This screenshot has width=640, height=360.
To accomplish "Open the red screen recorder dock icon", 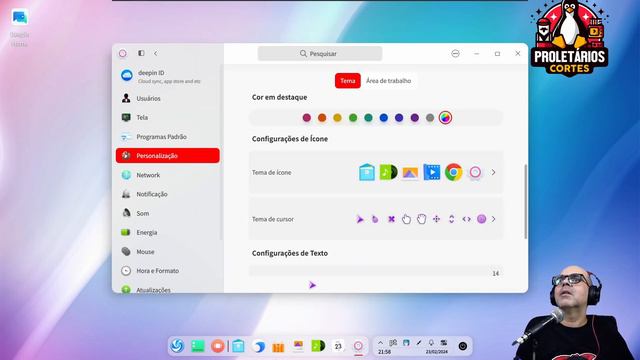I will pos(218,346).
